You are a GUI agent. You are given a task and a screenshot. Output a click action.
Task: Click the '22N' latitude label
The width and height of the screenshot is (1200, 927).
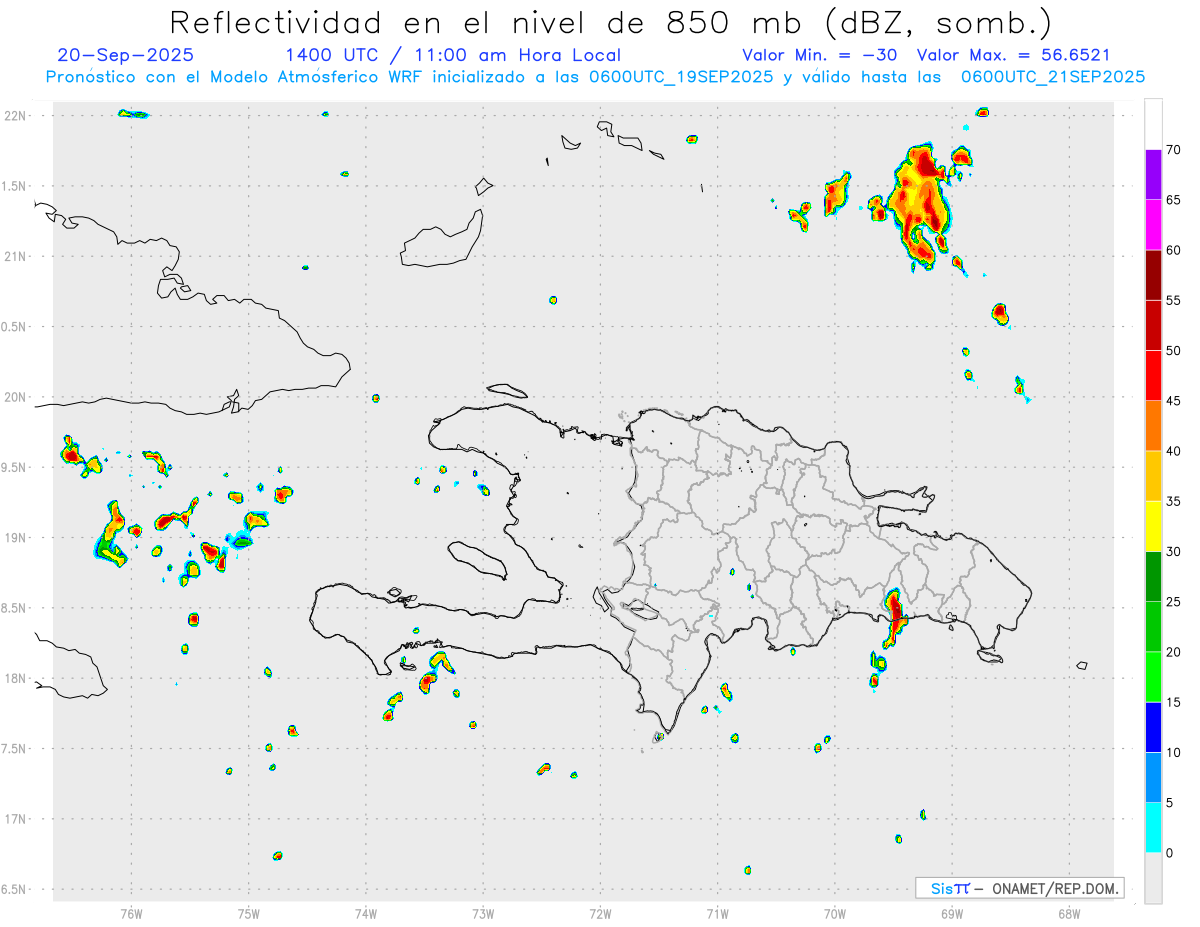pos(15,116)
